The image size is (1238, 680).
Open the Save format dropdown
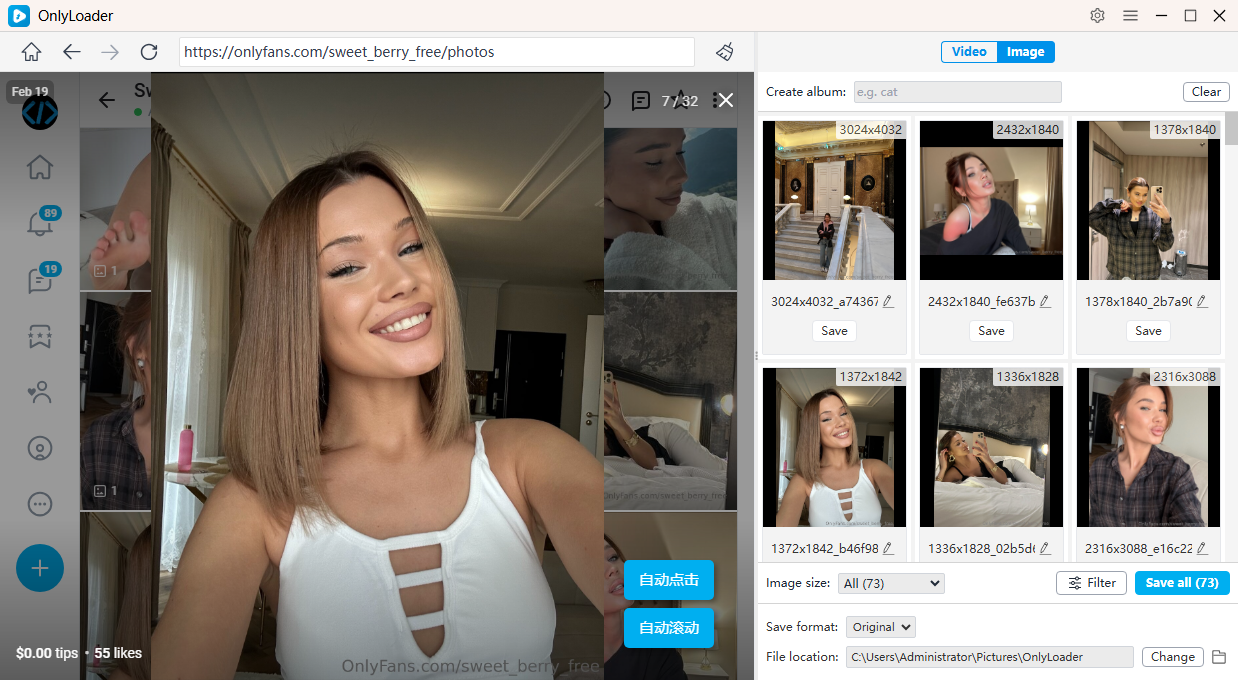tap(881, 627)
